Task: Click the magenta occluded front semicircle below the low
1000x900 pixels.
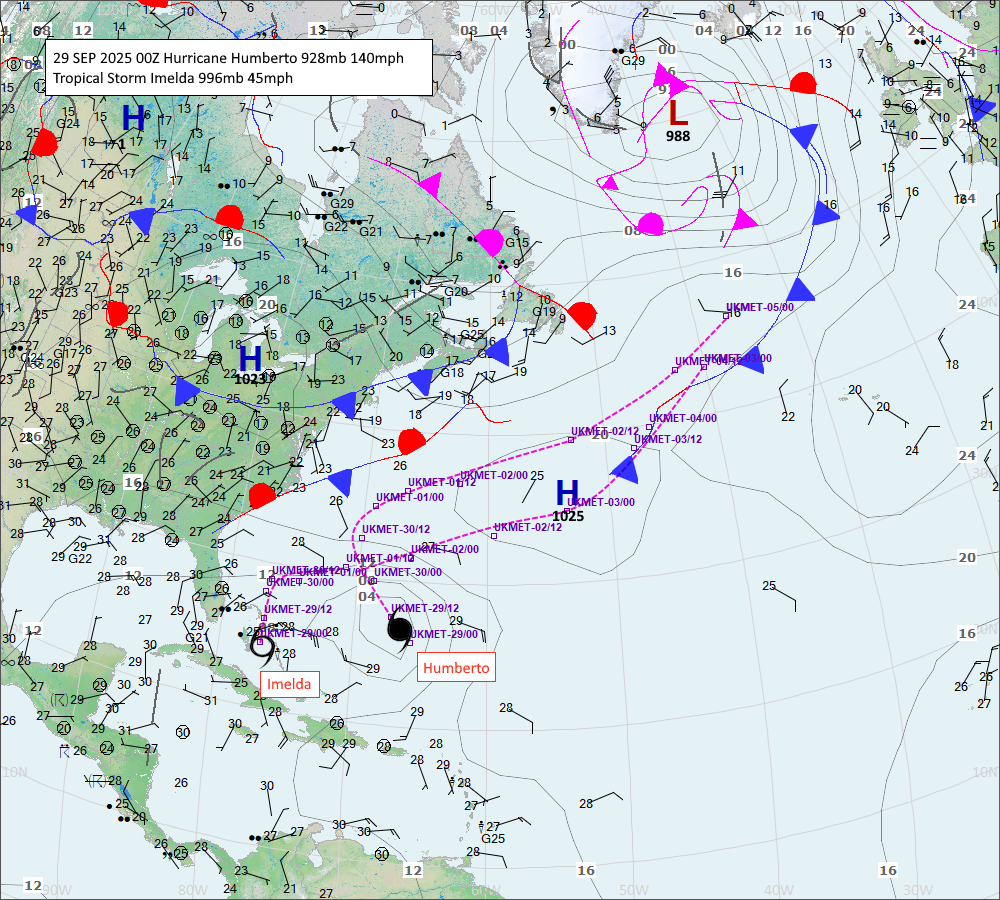Action: pos(650,222)
